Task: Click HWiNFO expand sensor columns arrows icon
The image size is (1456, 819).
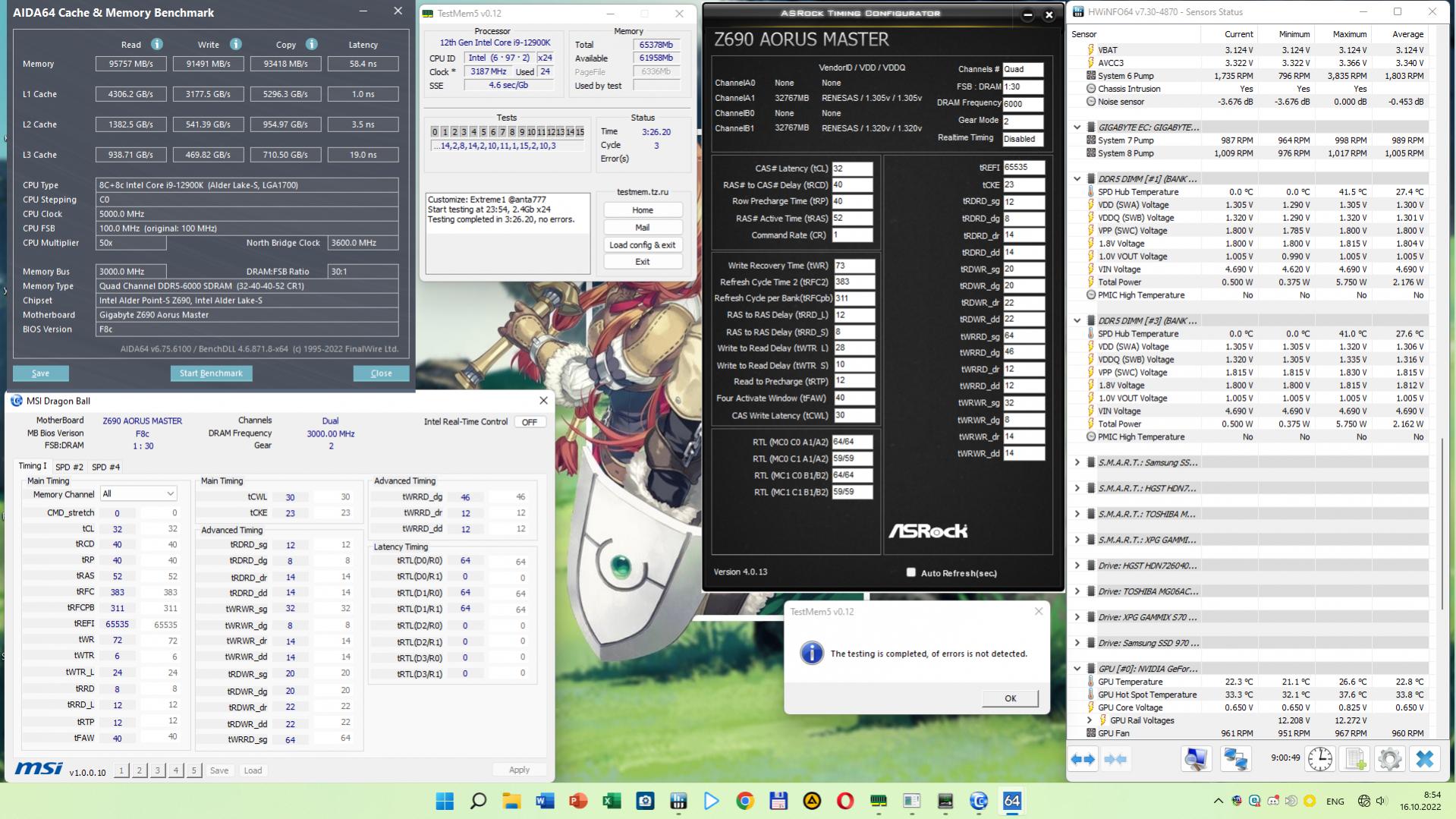Action: 1083,759
